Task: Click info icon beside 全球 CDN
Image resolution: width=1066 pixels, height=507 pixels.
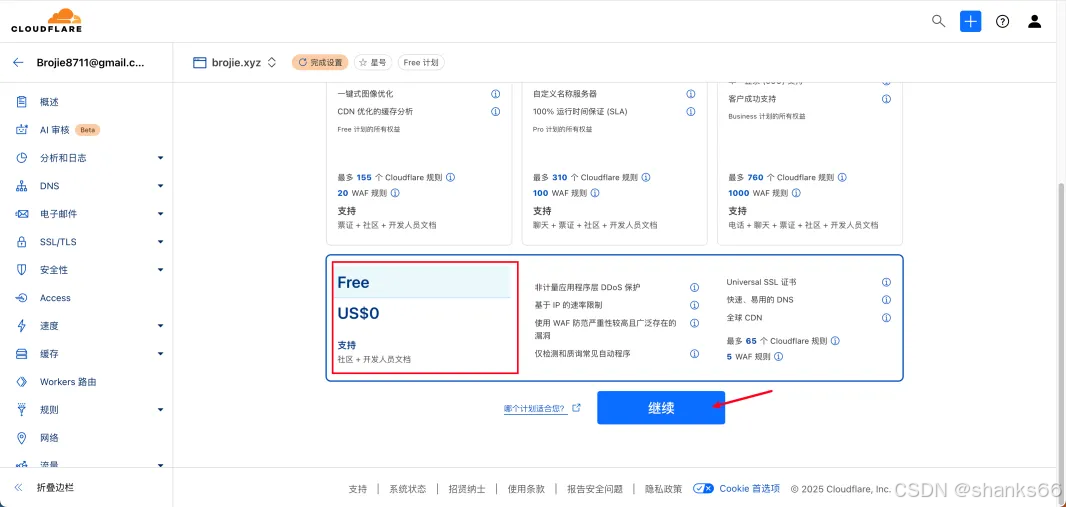Action: [887, 317]
